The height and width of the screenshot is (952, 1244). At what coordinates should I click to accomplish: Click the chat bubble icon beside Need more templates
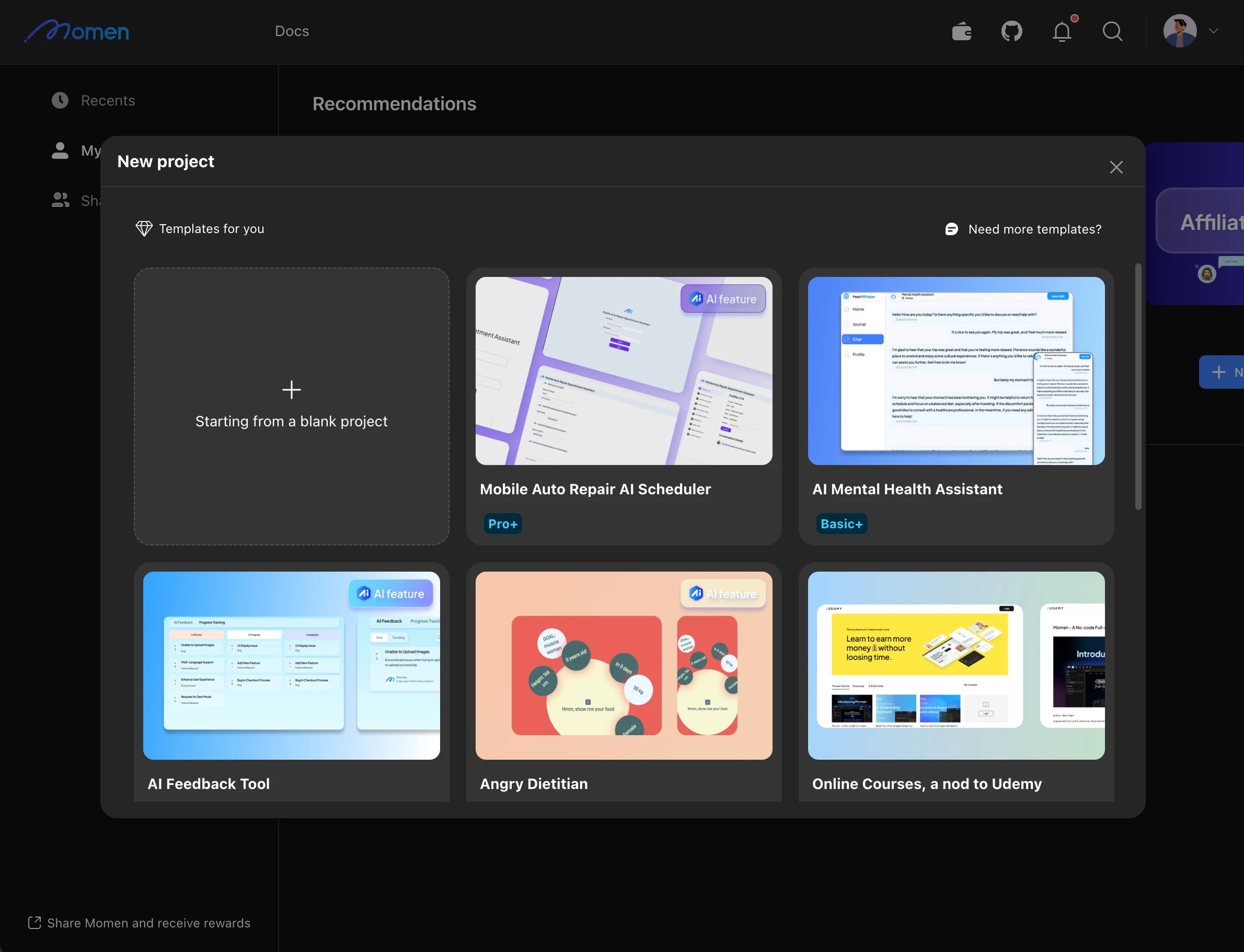(952, 229)
